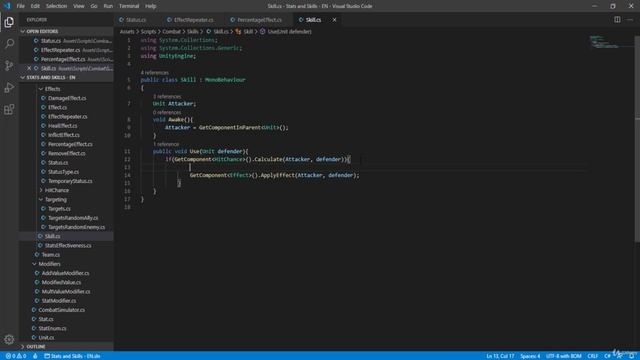Collapse the Stats and Skills - EN section

point(67,78)
